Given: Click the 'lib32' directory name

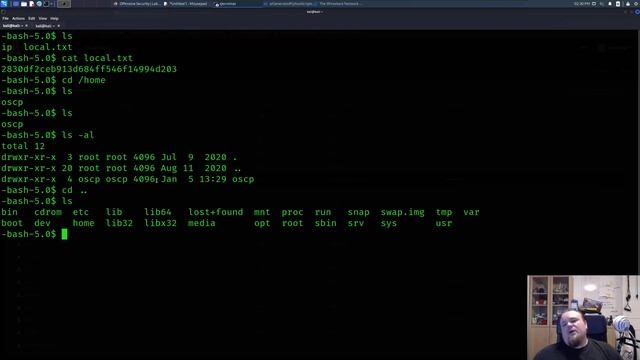Looking at the screenshot, I should click(x=119, y=223).
